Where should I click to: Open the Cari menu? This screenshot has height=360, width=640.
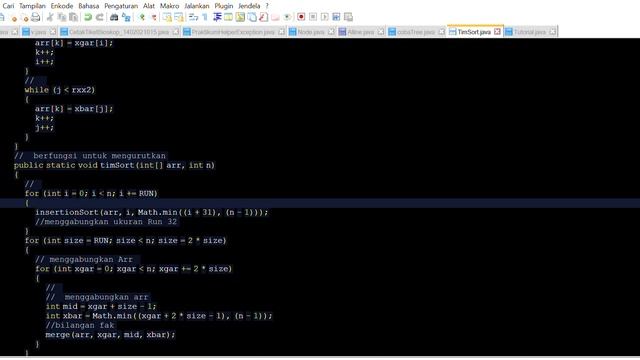(8, 6)
